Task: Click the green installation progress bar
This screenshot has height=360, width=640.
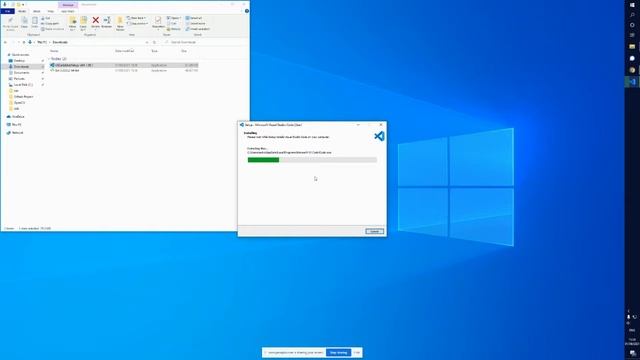Action: [x=263, y=160]
